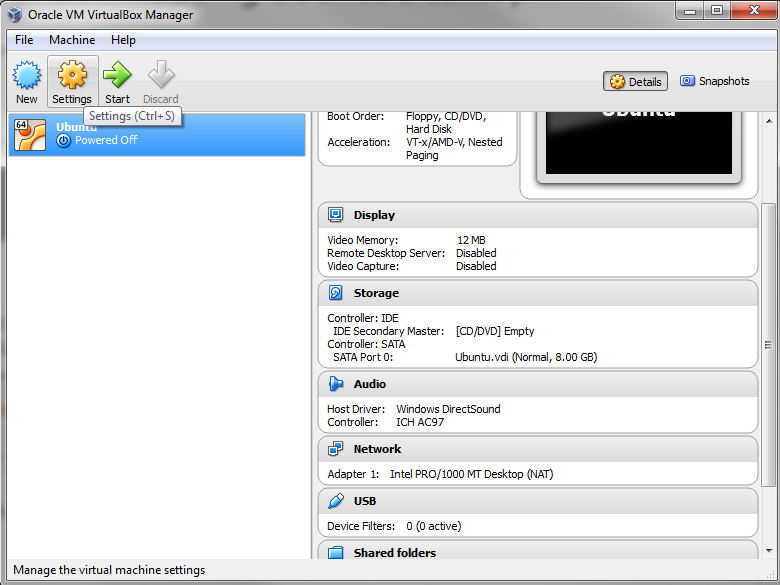
Task: Click the ICH AC97 controller value
Action: tap(420, 422)
